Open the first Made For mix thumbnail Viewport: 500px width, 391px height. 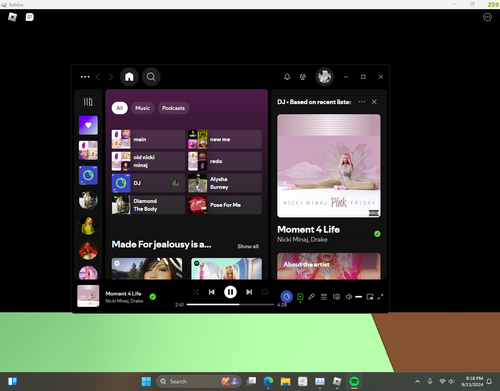click(x=147, y=268)
